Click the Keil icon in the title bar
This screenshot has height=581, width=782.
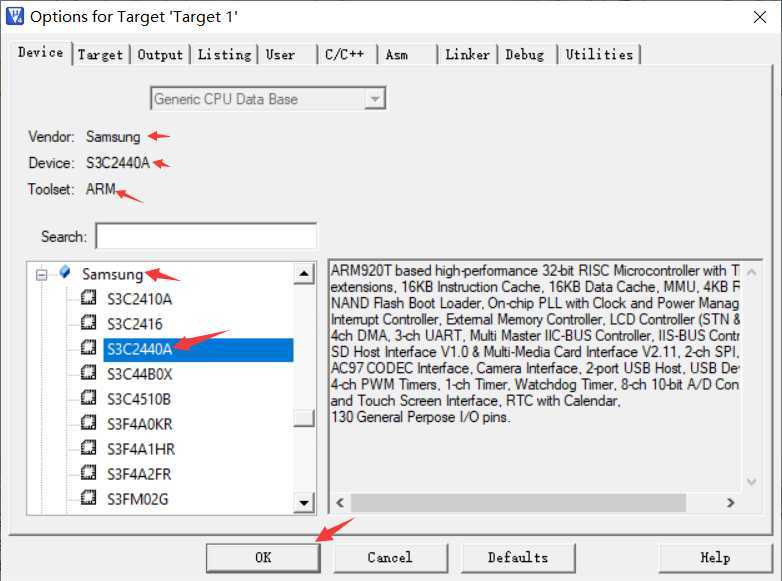tap(14, 15)
